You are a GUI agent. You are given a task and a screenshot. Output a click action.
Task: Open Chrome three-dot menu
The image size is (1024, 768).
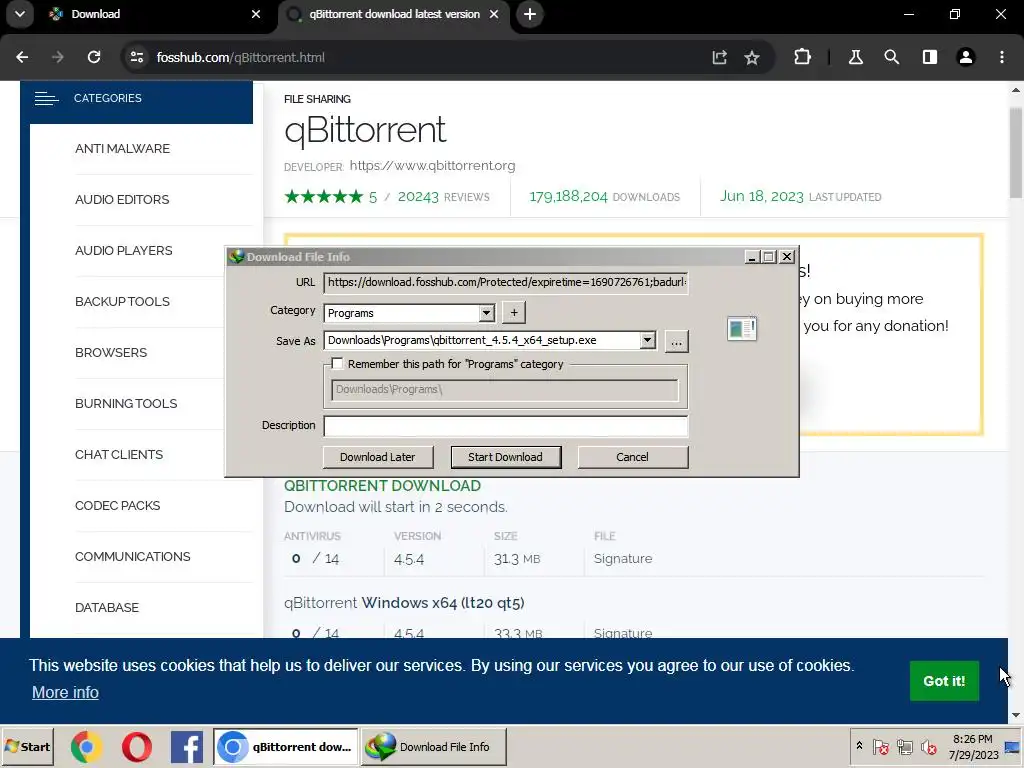pyautogui.click(x=1002, y=57)
